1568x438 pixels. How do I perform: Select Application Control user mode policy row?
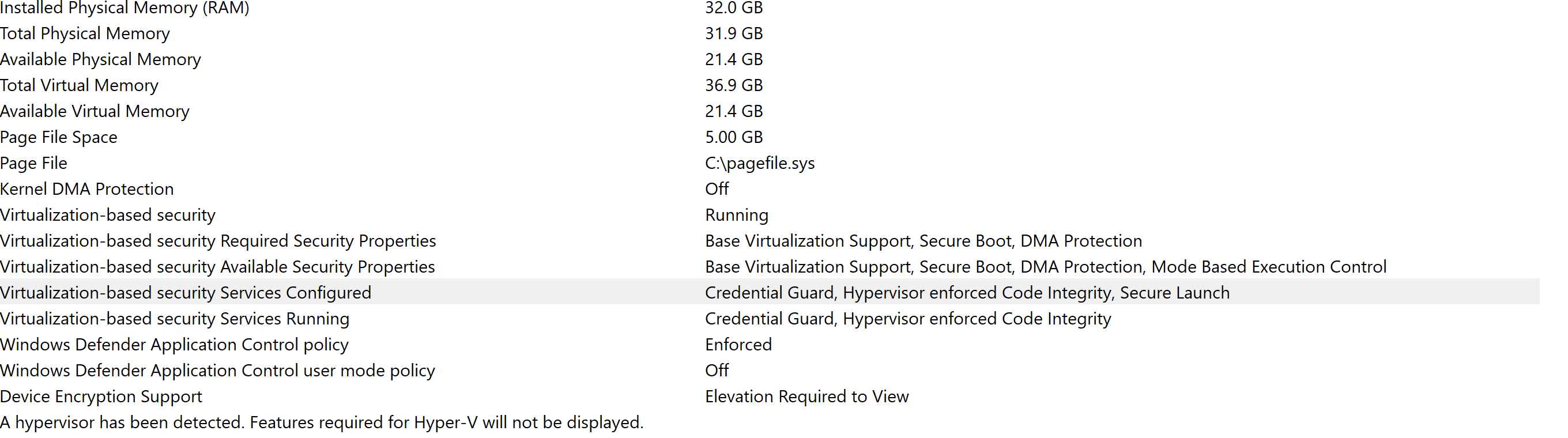tap(217, 371)
